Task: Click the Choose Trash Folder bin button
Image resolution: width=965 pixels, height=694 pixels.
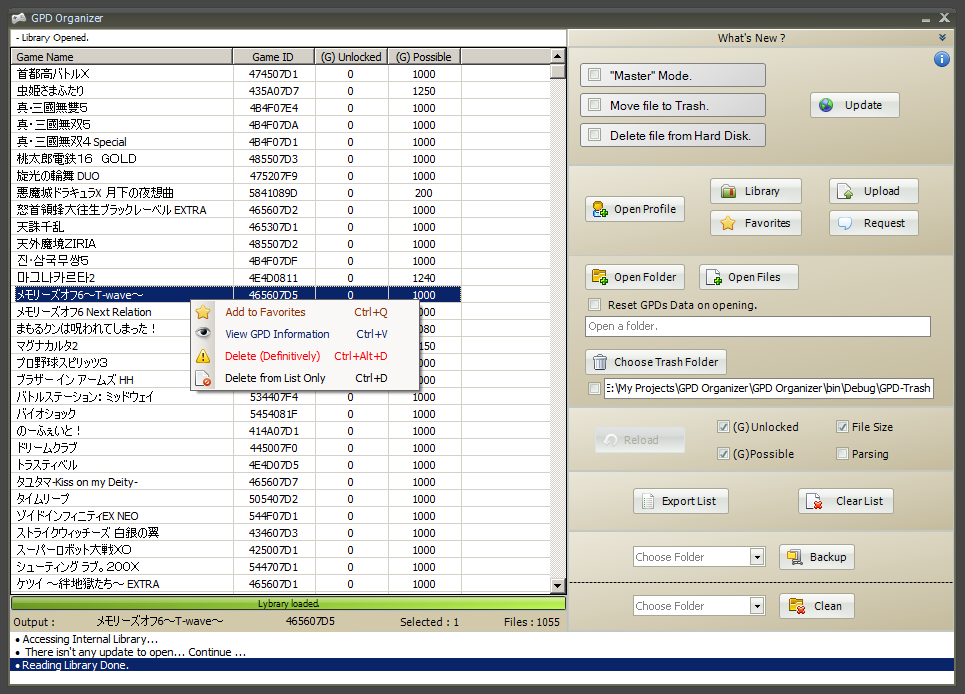Action: click(x=655, y=362)
